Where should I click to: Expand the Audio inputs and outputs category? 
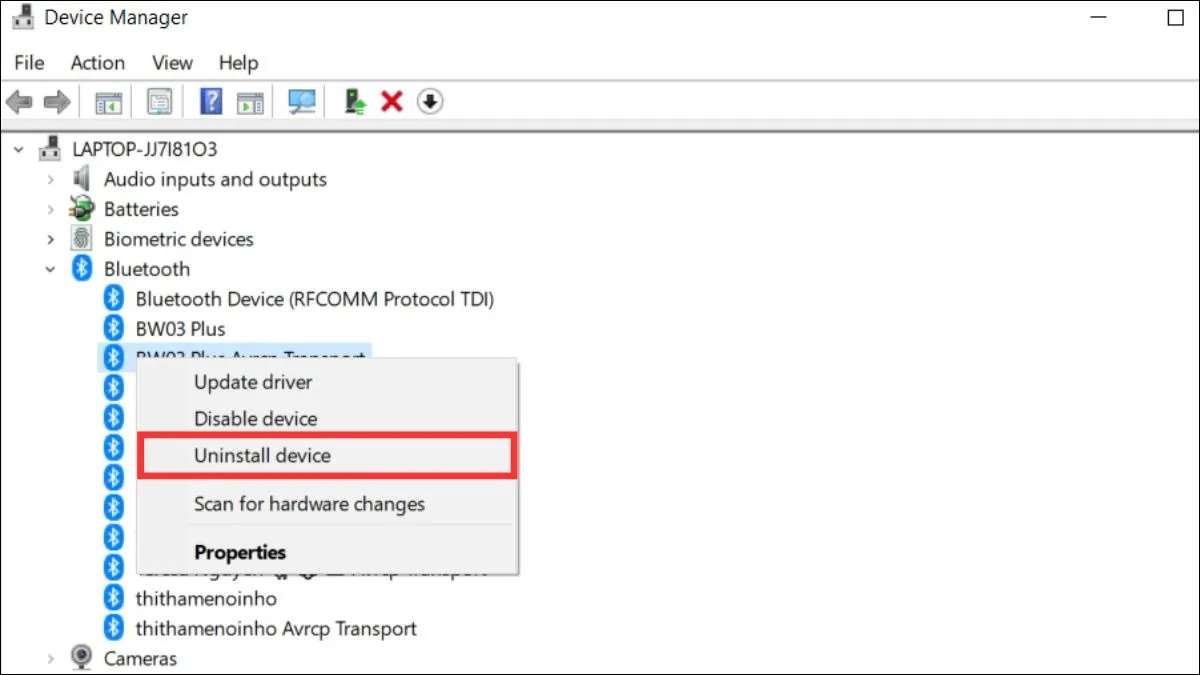tap(50, 180)
